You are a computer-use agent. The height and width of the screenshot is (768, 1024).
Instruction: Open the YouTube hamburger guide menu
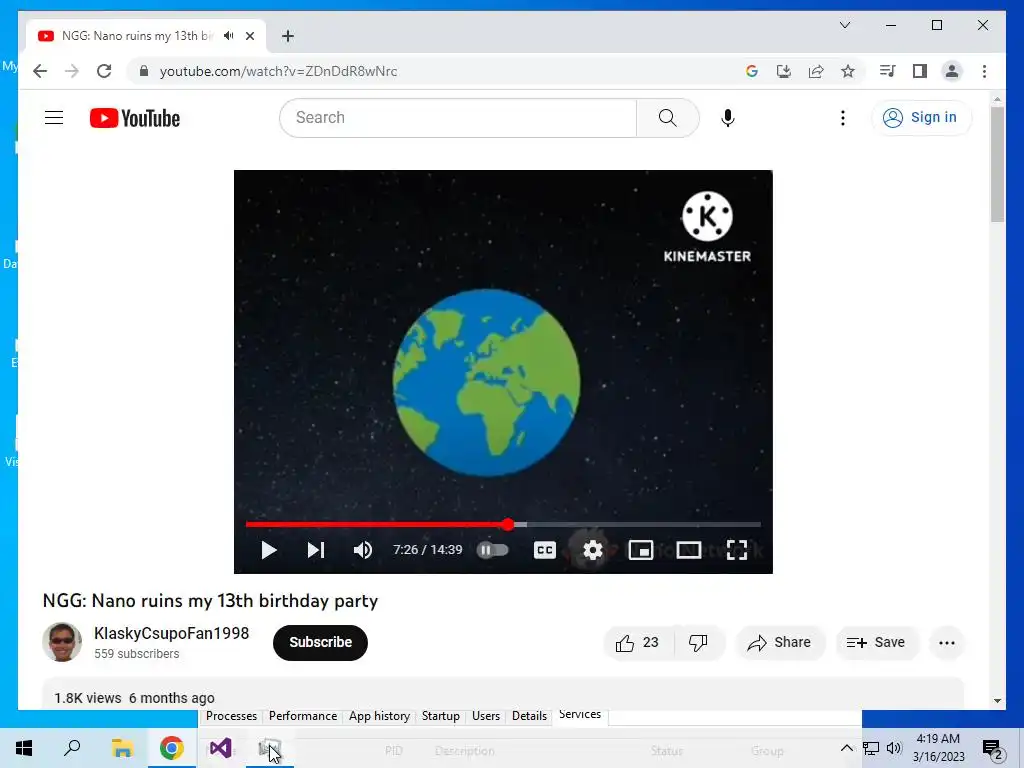click(x=54, y=118)
